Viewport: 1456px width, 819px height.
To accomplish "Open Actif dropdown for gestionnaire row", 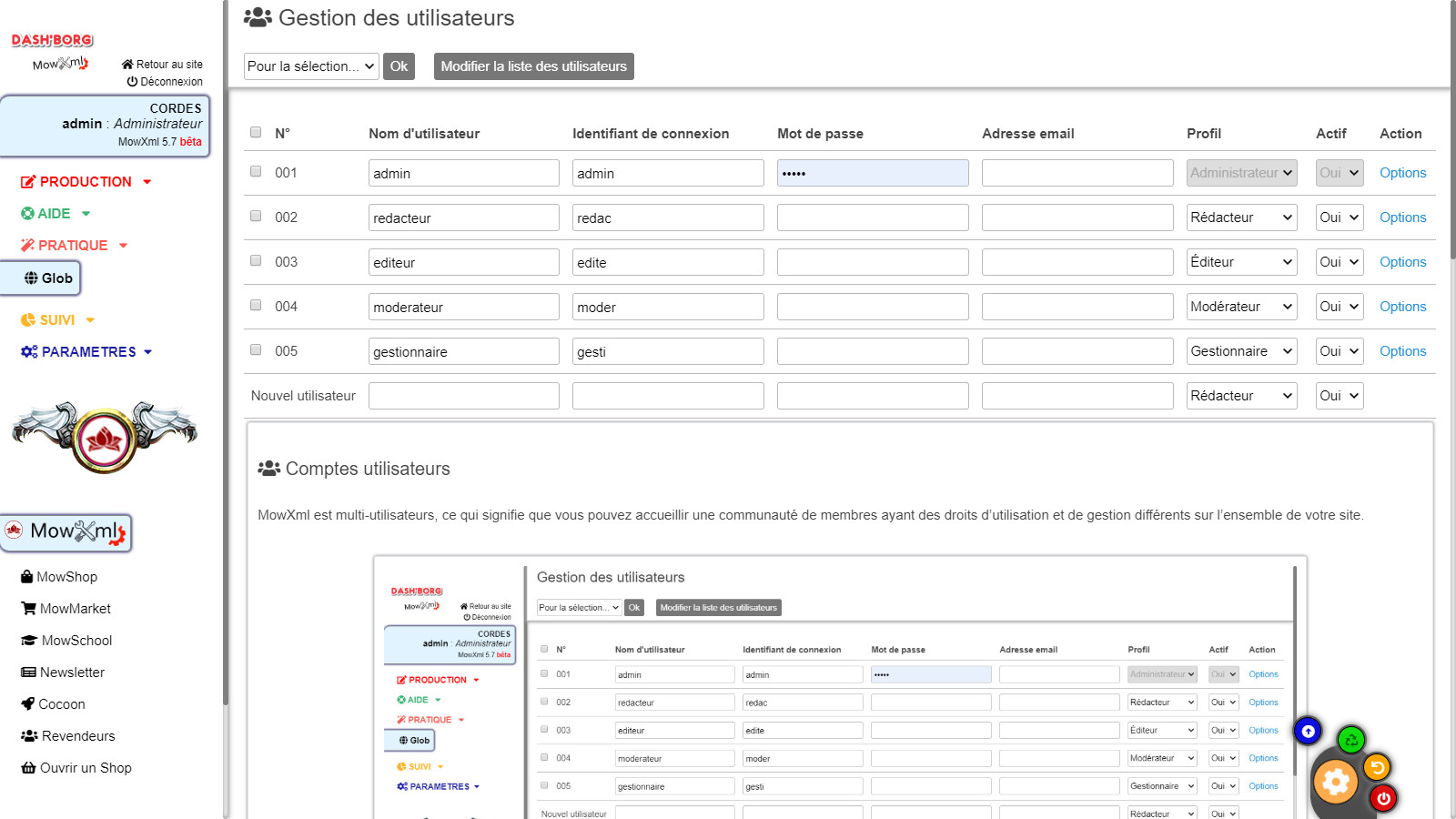I will click(1339, 351).
